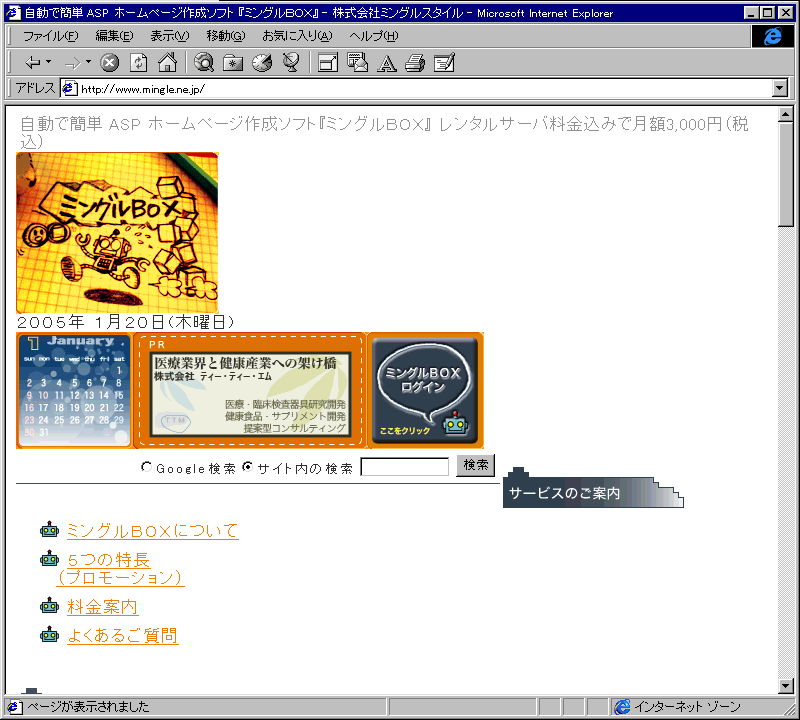Click the January calendar image
Viewport: 800px width, 720px height.
click(74, 390)
